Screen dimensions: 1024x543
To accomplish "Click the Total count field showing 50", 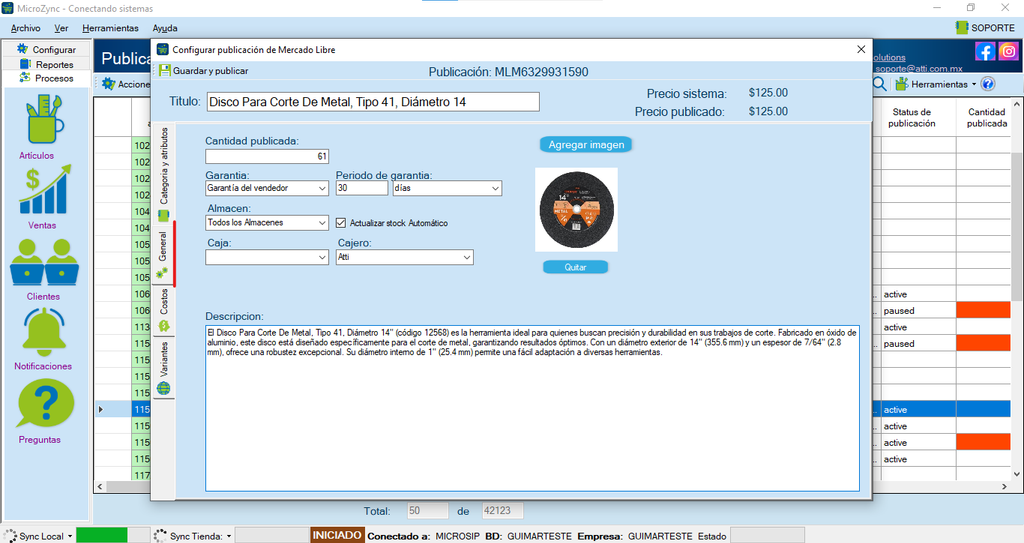I will tap(428, 511).
